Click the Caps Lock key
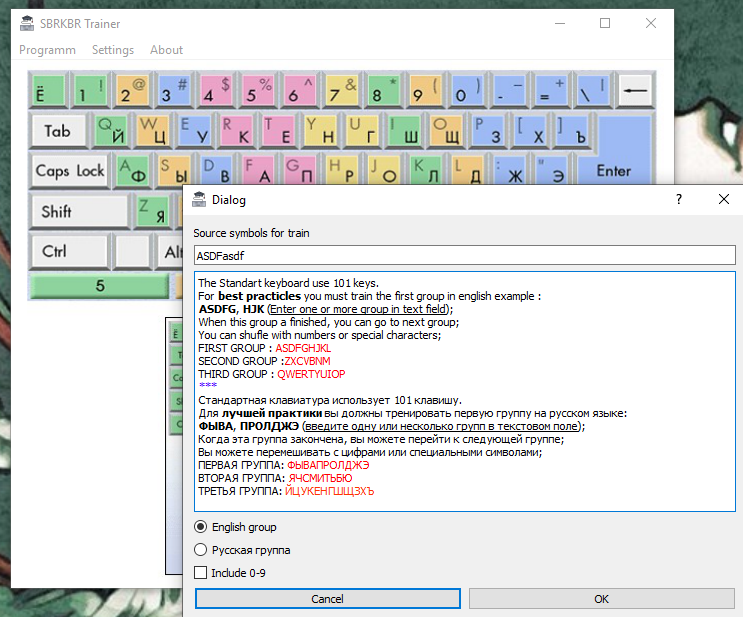743x617 pixels. coord(70,170)
